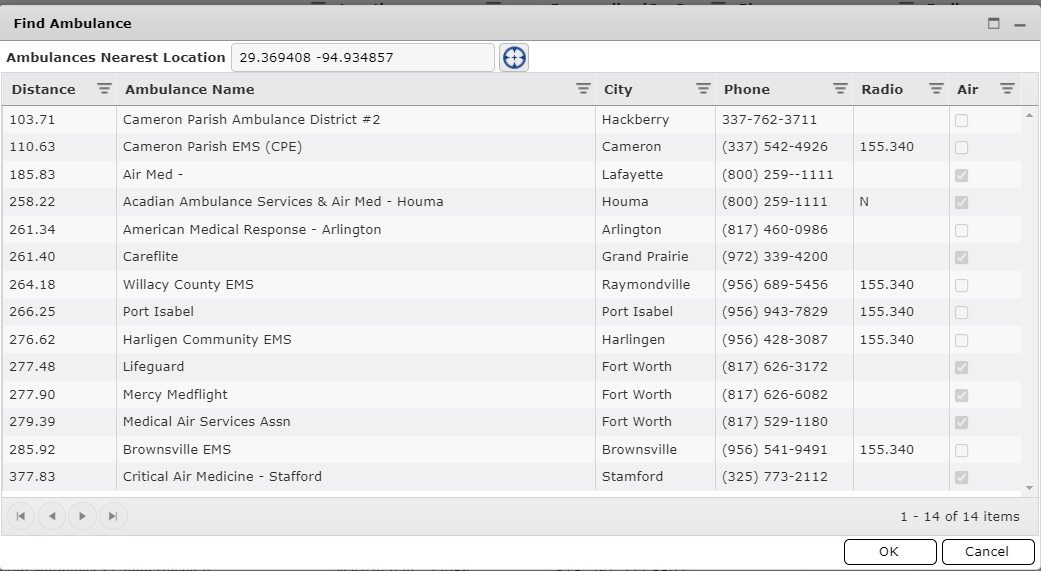Toggle Air checkbox for Cameron Parish EMS (CPE)
The width and height of the screenshot is (1041, 571).
pos(961,147)
